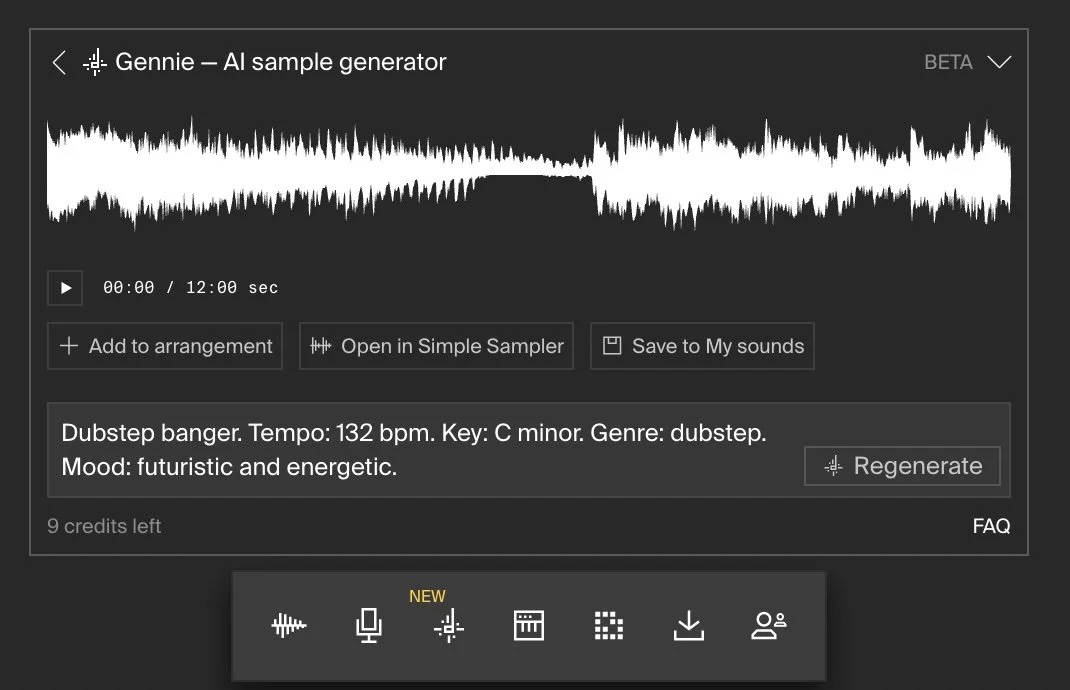This screenshot has height=690, width=1070.
Task: Select the microphone recording tool
Action: (x=368, y=625)
